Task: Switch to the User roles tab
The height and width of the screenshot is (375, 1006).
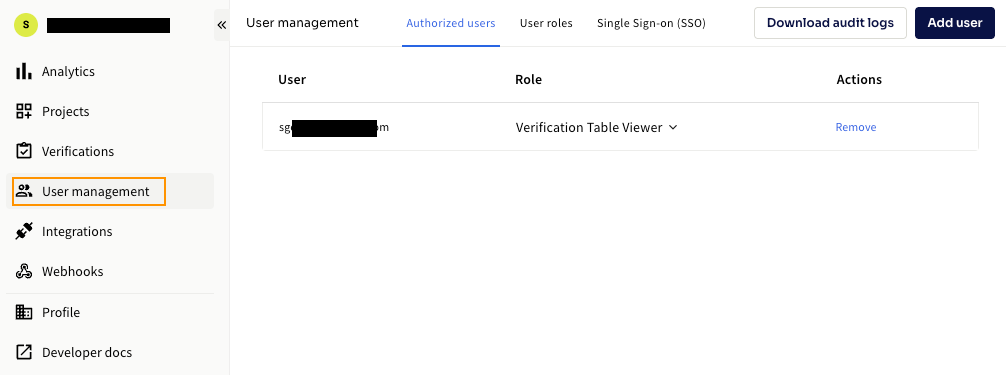Action: [x=546, y=23]
